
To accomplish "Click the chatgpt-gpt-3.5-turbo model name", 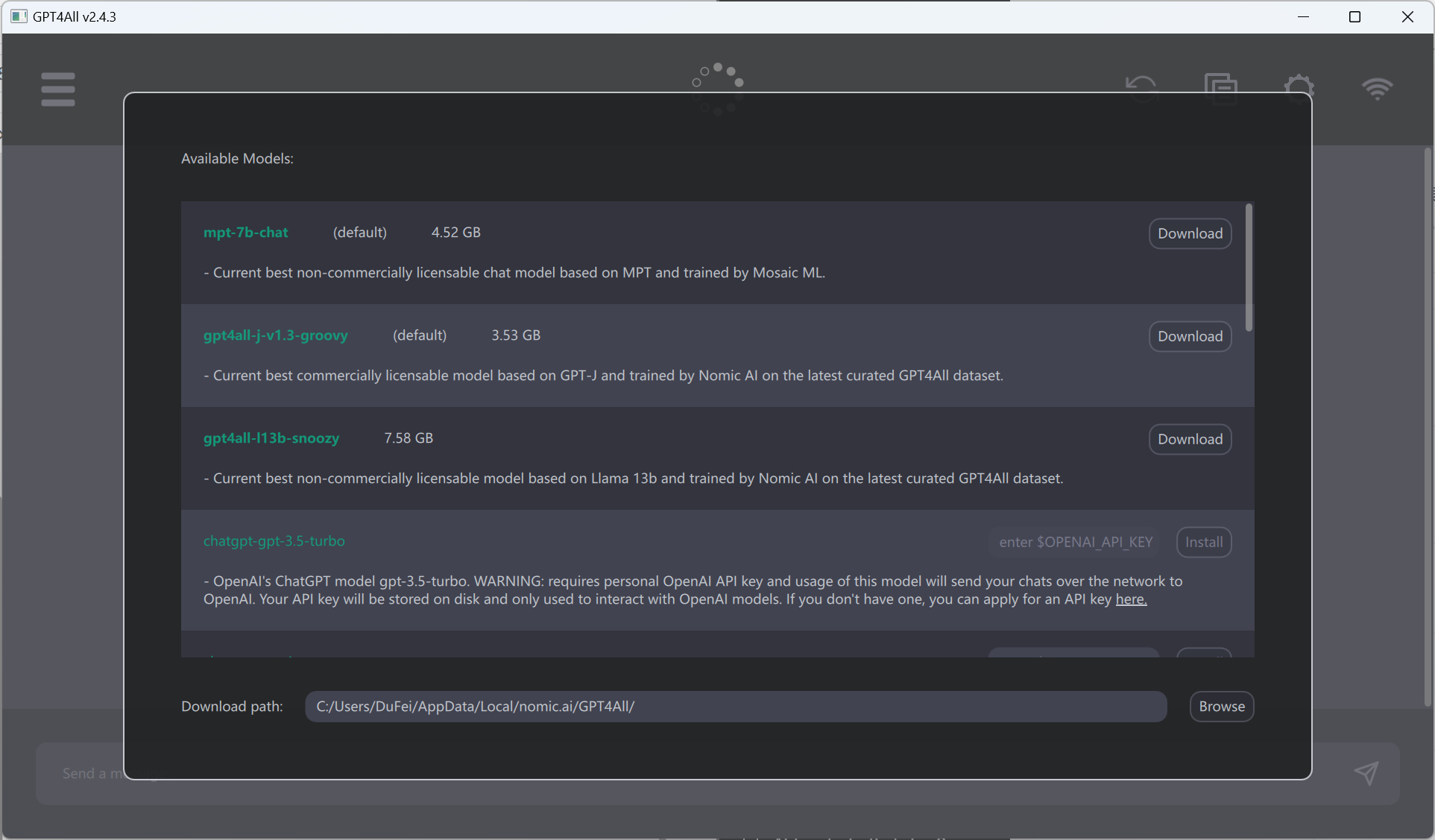I will (274, 541).
